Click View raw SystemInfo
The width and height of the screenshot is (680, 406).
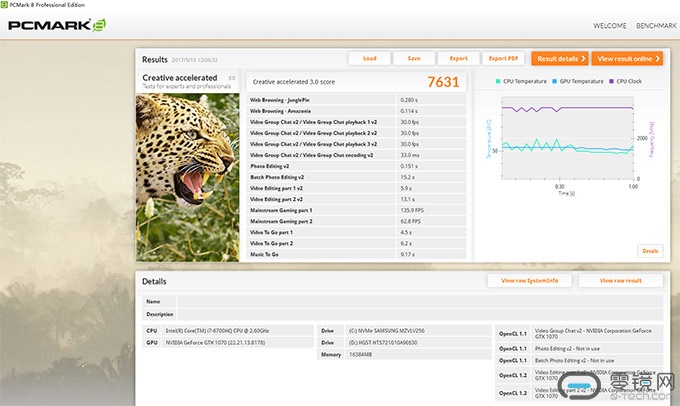pyautogui.click(x=530, y=281)
